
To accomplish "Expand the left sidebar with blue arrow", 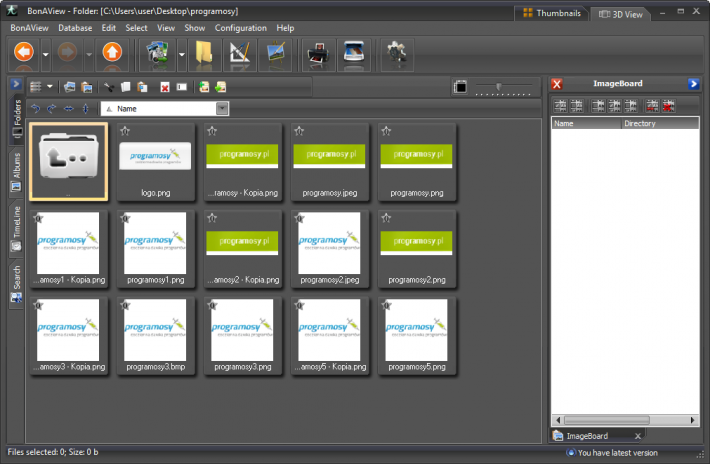I will tap(16, 84).
